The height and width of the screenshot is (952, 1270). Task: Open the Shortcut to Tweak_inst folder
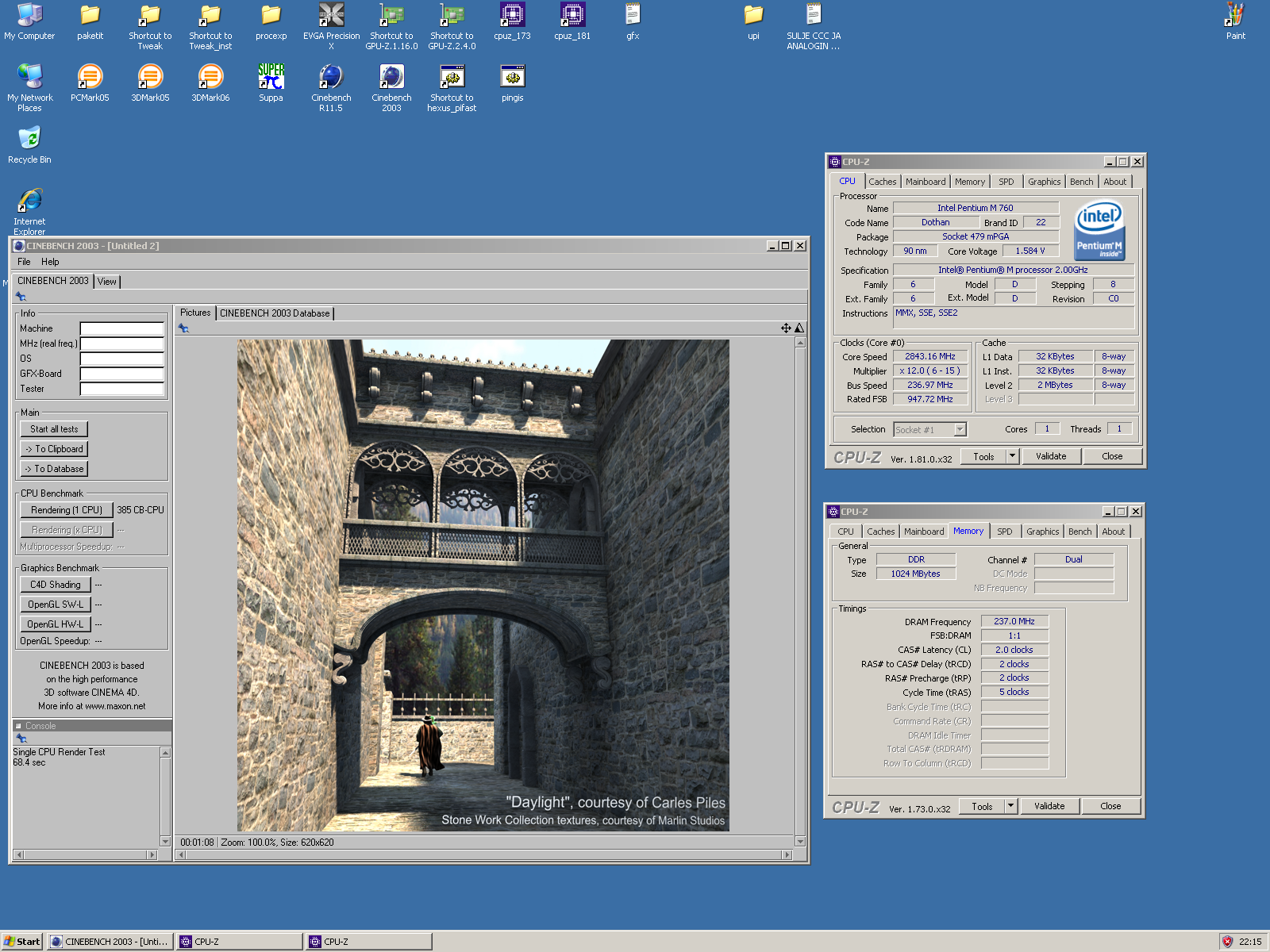pyautogui.click(x=210, y=26)
